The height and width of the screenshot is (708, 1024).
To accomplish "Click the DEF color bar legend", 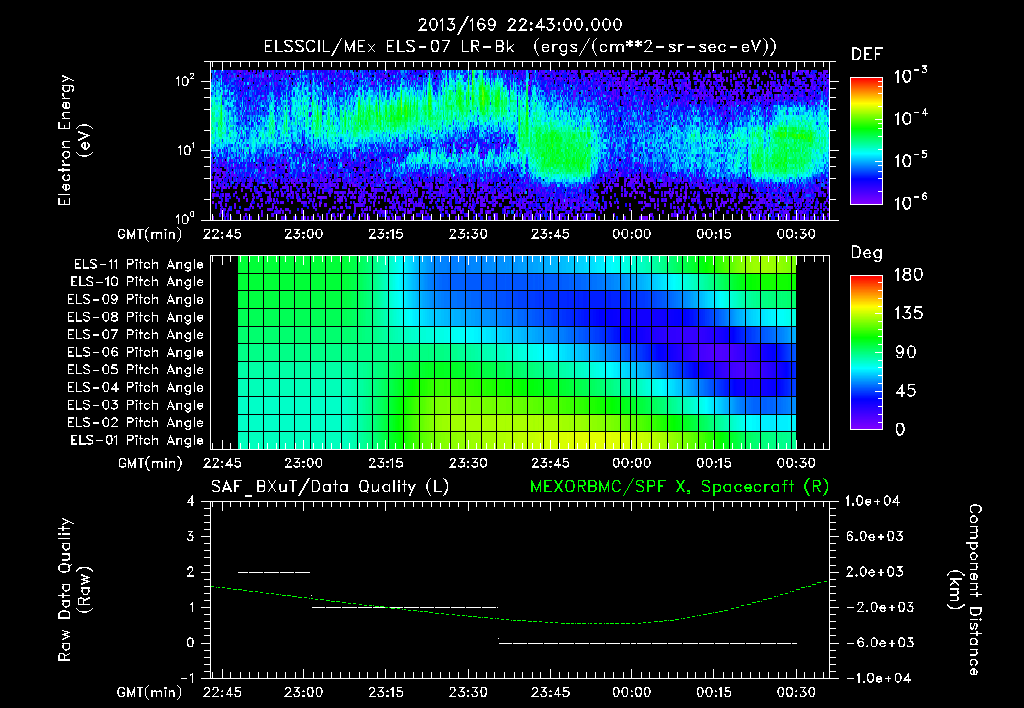I will (x=866, y=141).
